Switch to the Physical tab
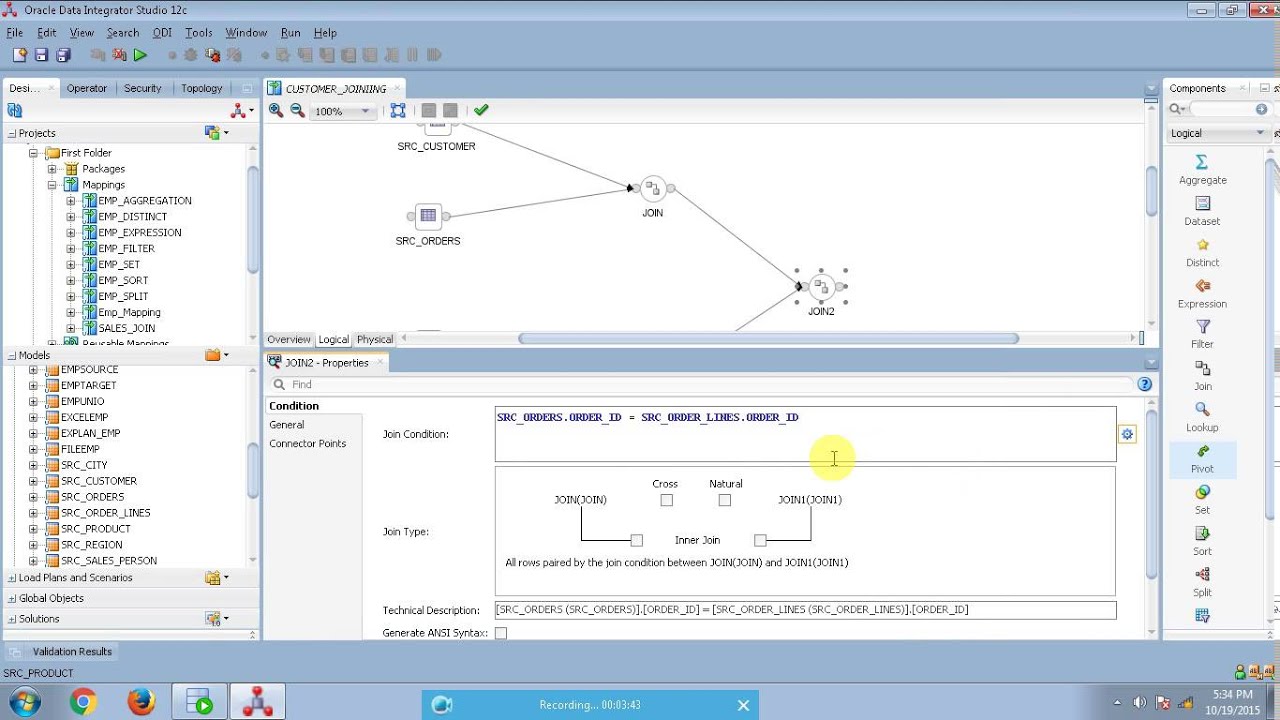This screenshot has width=1280, height=720. click(x=375, y=340)
